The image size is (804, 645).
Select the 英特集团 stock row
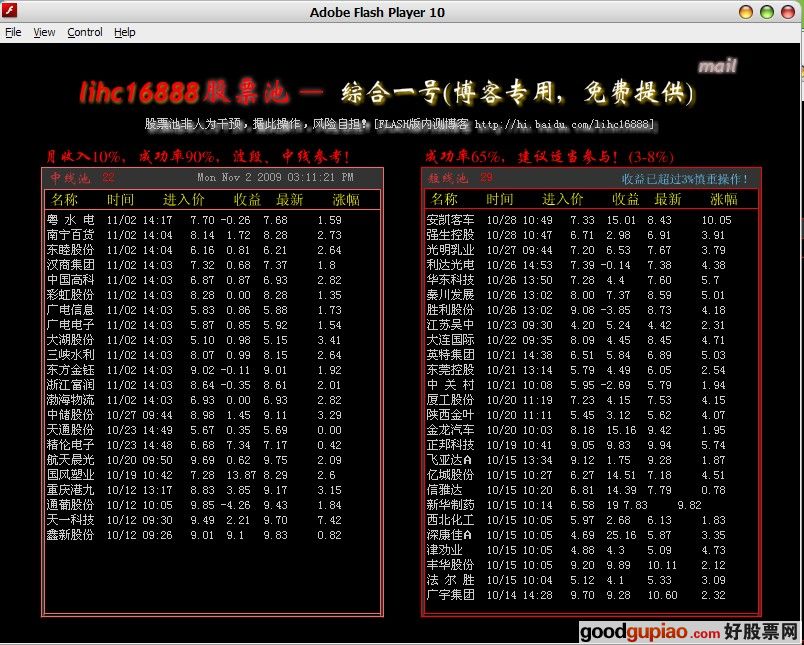point(576,355)
